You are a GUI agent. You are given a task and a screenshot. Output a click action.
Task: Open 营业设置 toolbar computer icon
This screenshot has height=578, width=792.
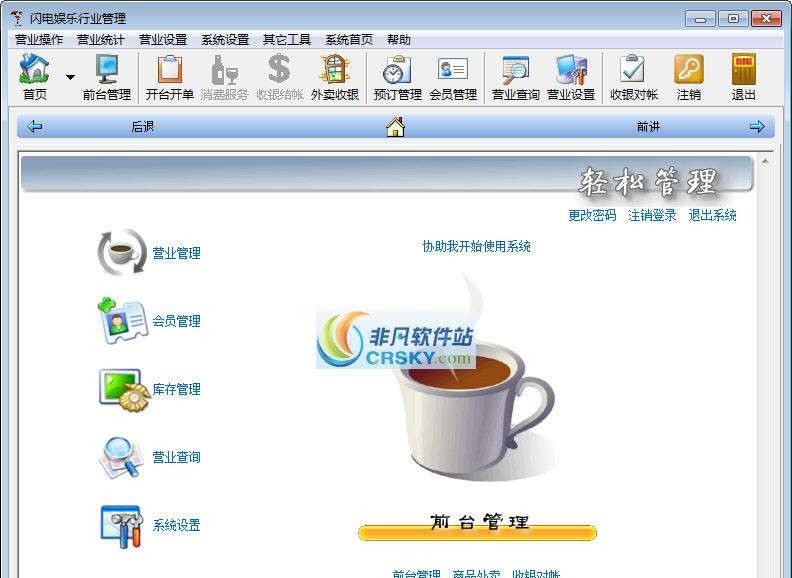pyautogui.click(x=571, y=69)
